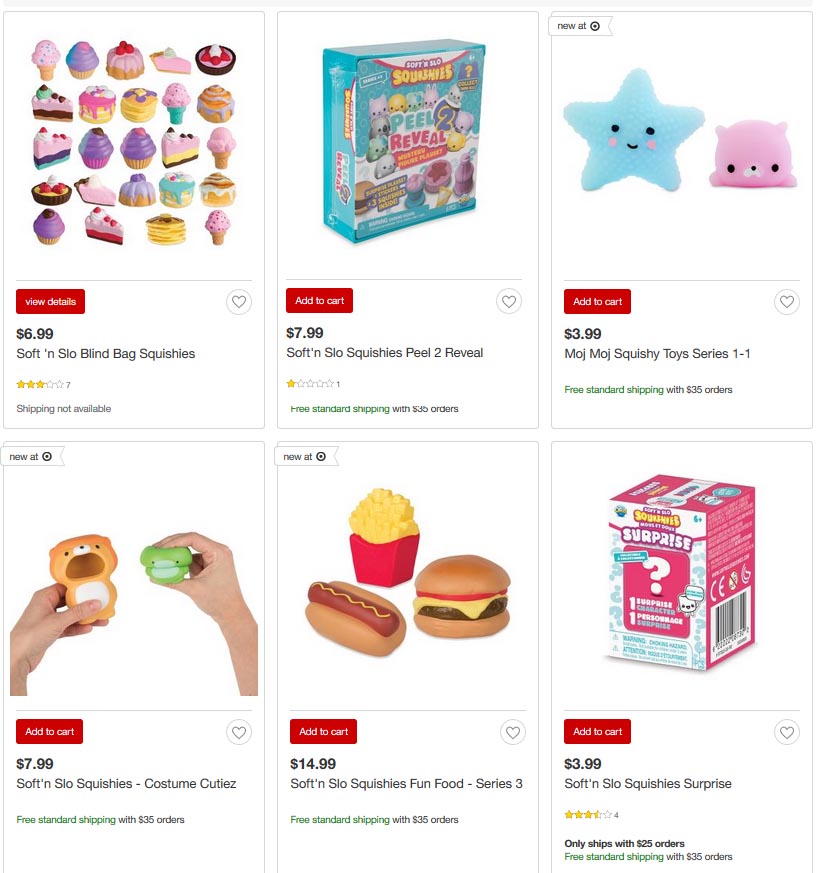820x873 pixels.
Task: Favorite Soft 'n Slo Blind Bag Squishies heart
Action: click(x=239, y=302)
